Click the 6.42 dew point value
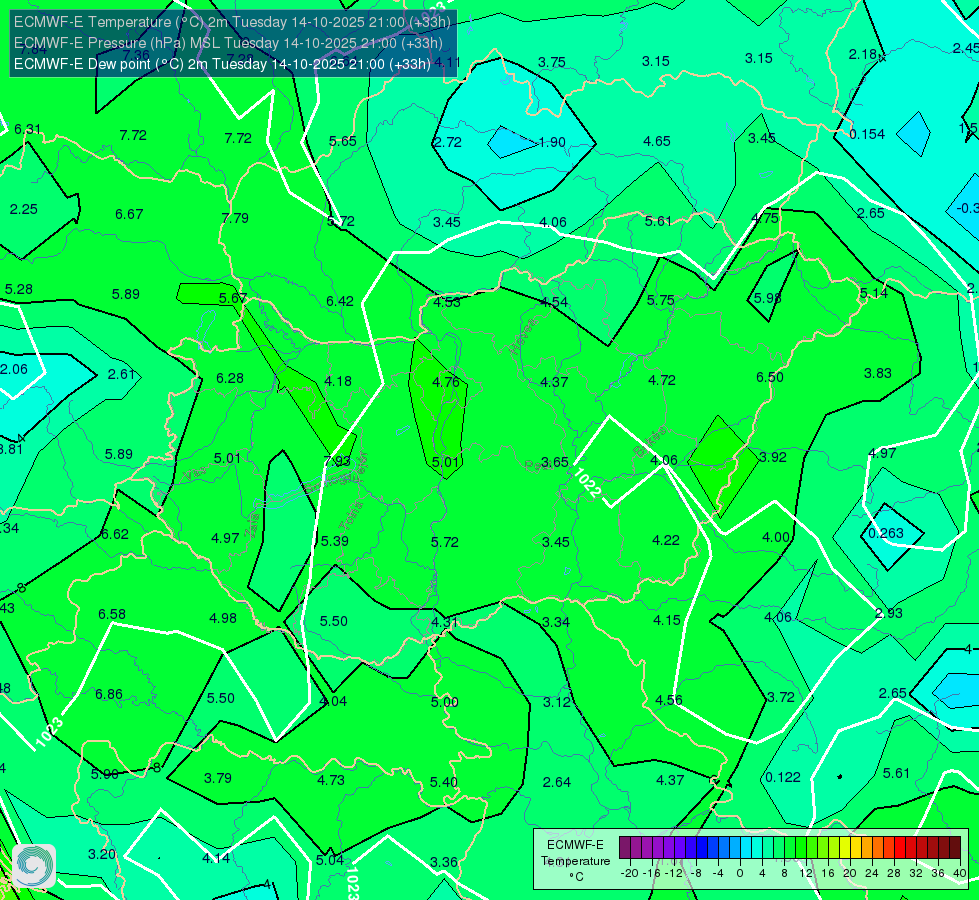The height and width of the screenshot is (900, 979). coord(340,302)
